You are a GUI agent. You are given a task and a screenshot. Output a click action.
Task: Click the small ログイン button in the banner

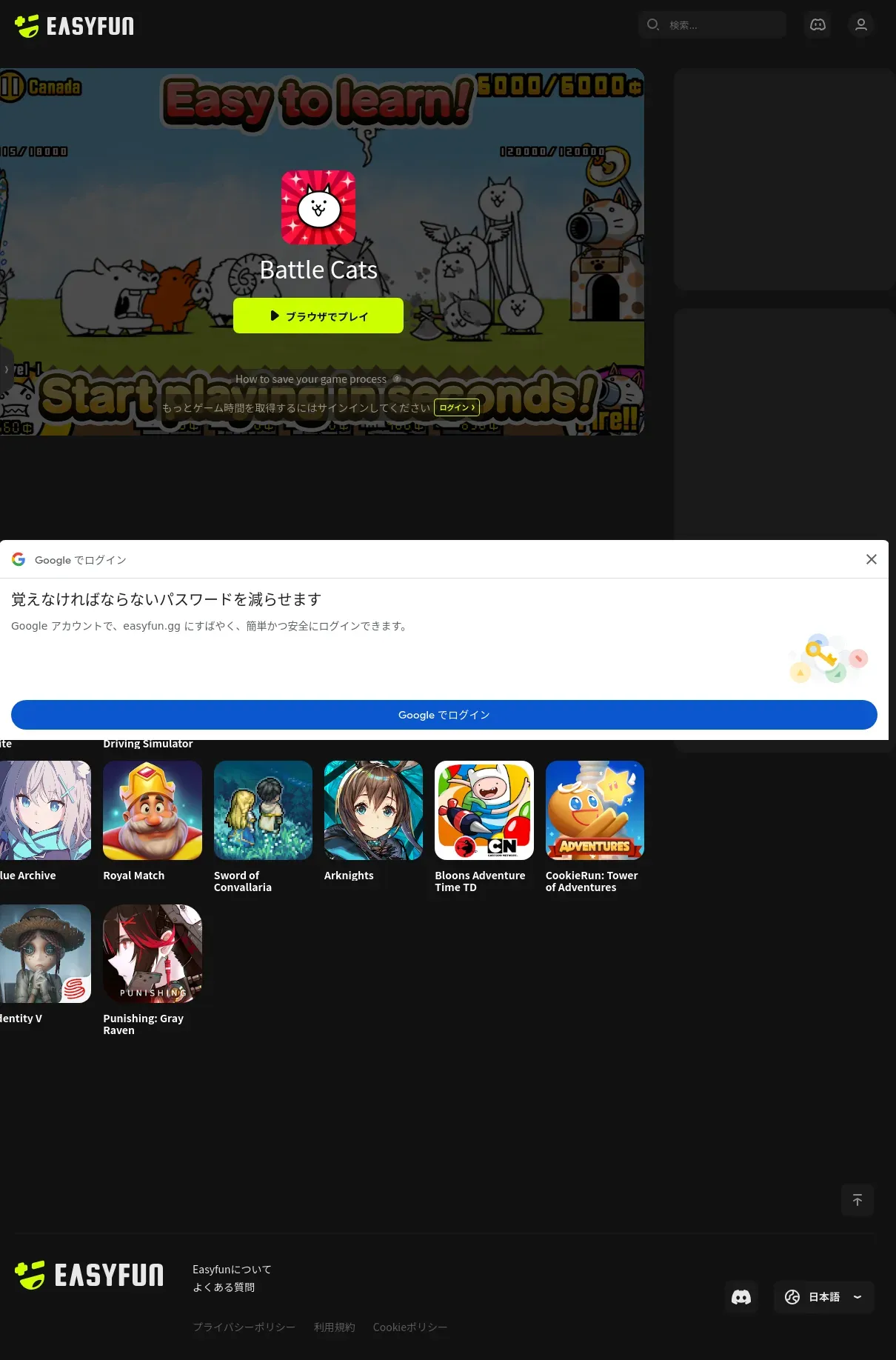457,407
